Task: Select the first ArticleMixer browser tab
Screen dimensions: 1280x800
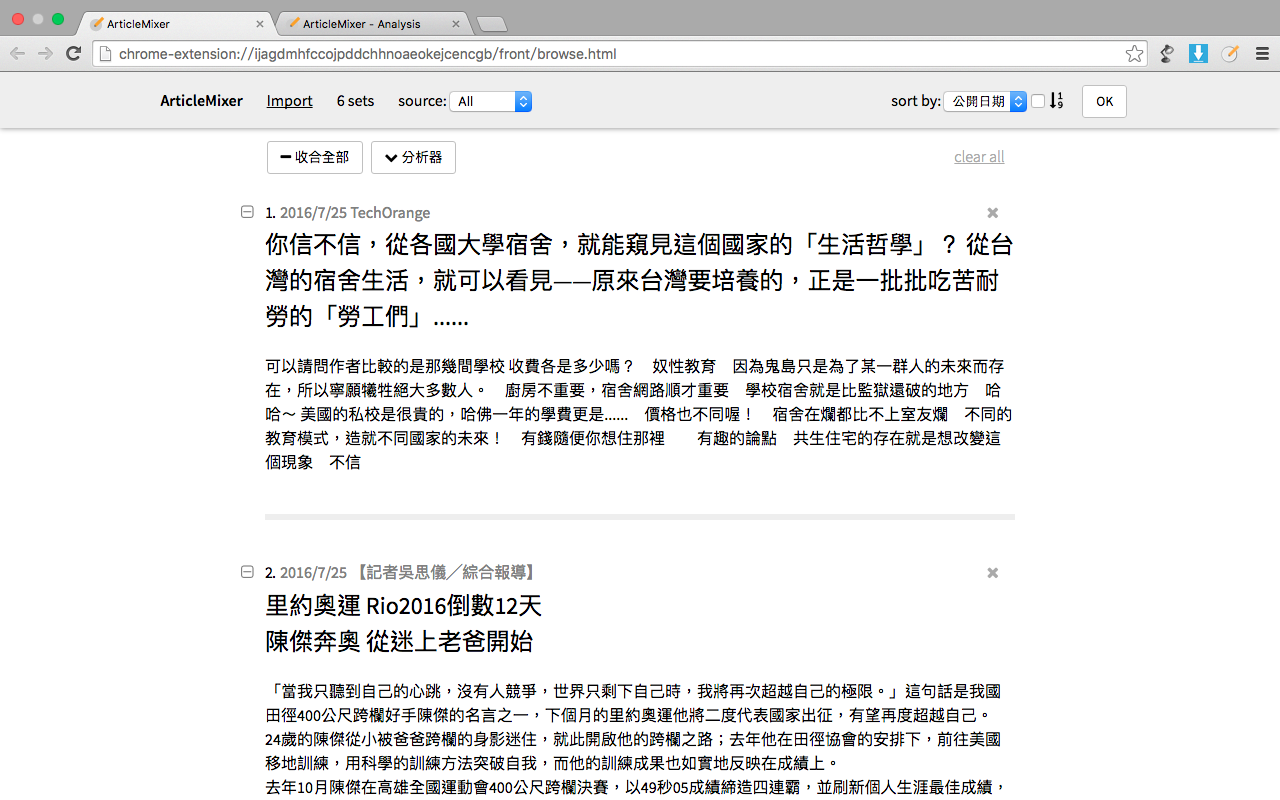Action: (176, 24)
